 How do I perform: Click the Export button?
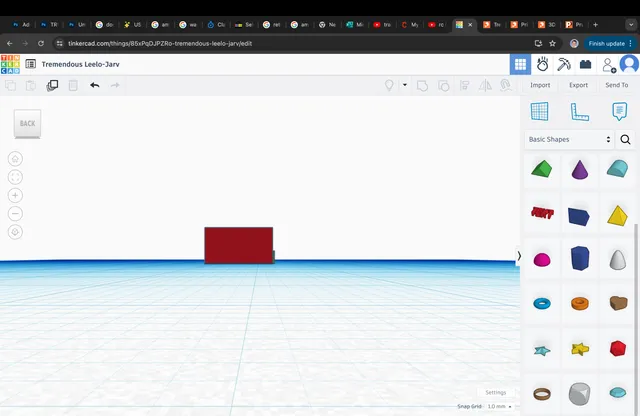pos(578,85)
